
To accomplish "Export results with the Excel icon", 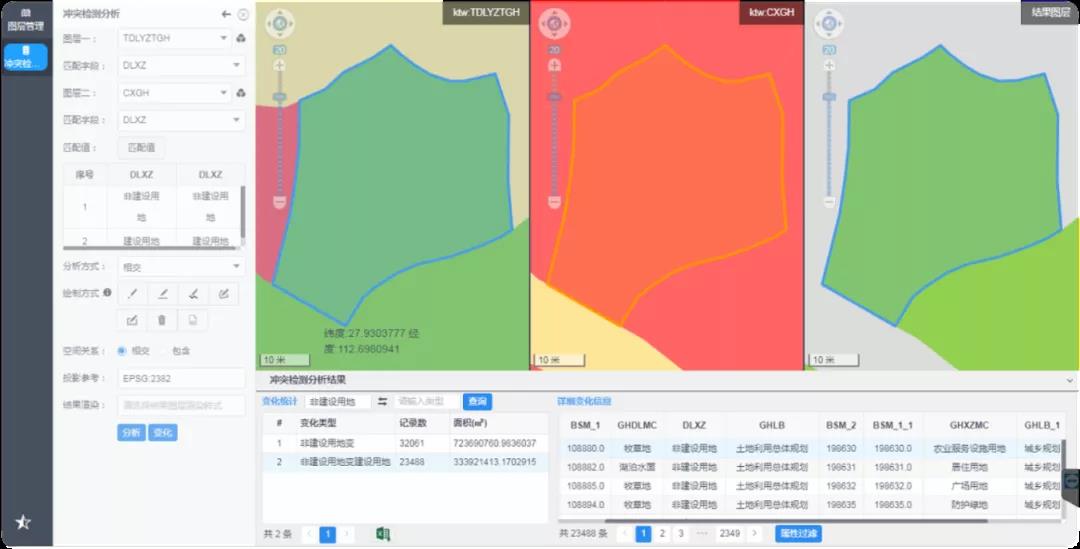I will [x=382, y=534].
